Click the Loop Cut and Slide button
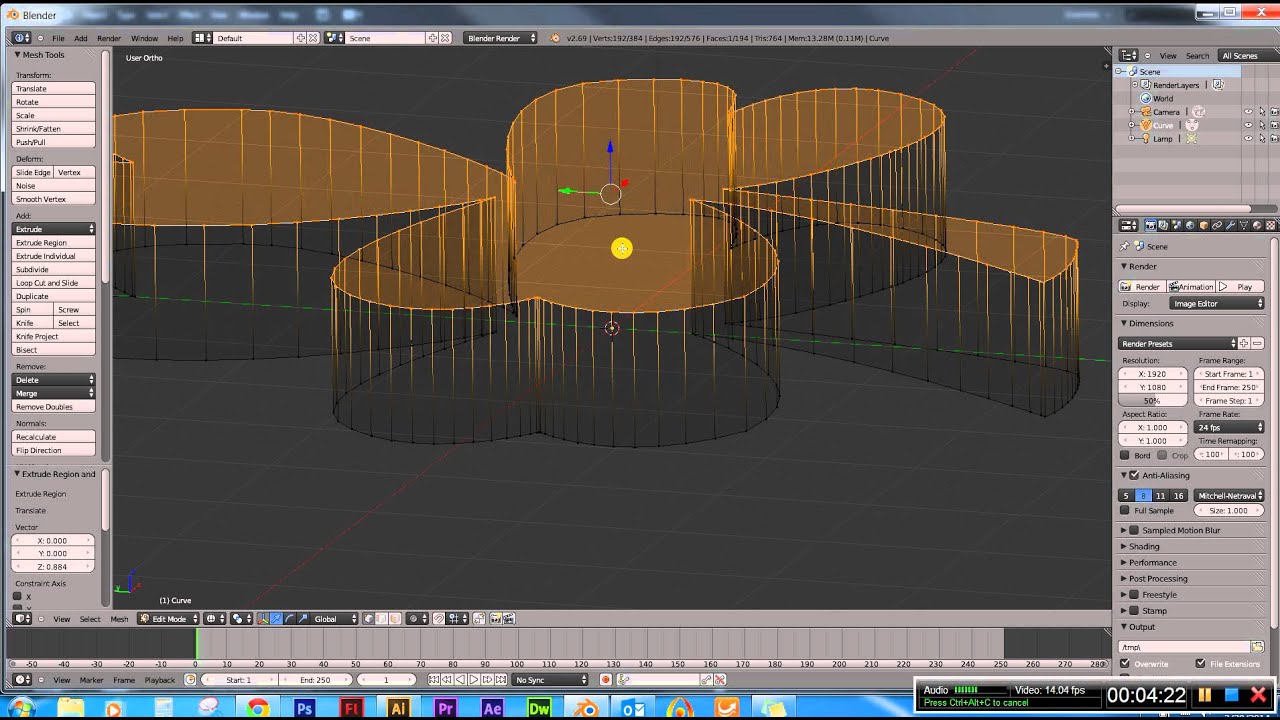The image size is (1280, 720). tap(54, 283)
